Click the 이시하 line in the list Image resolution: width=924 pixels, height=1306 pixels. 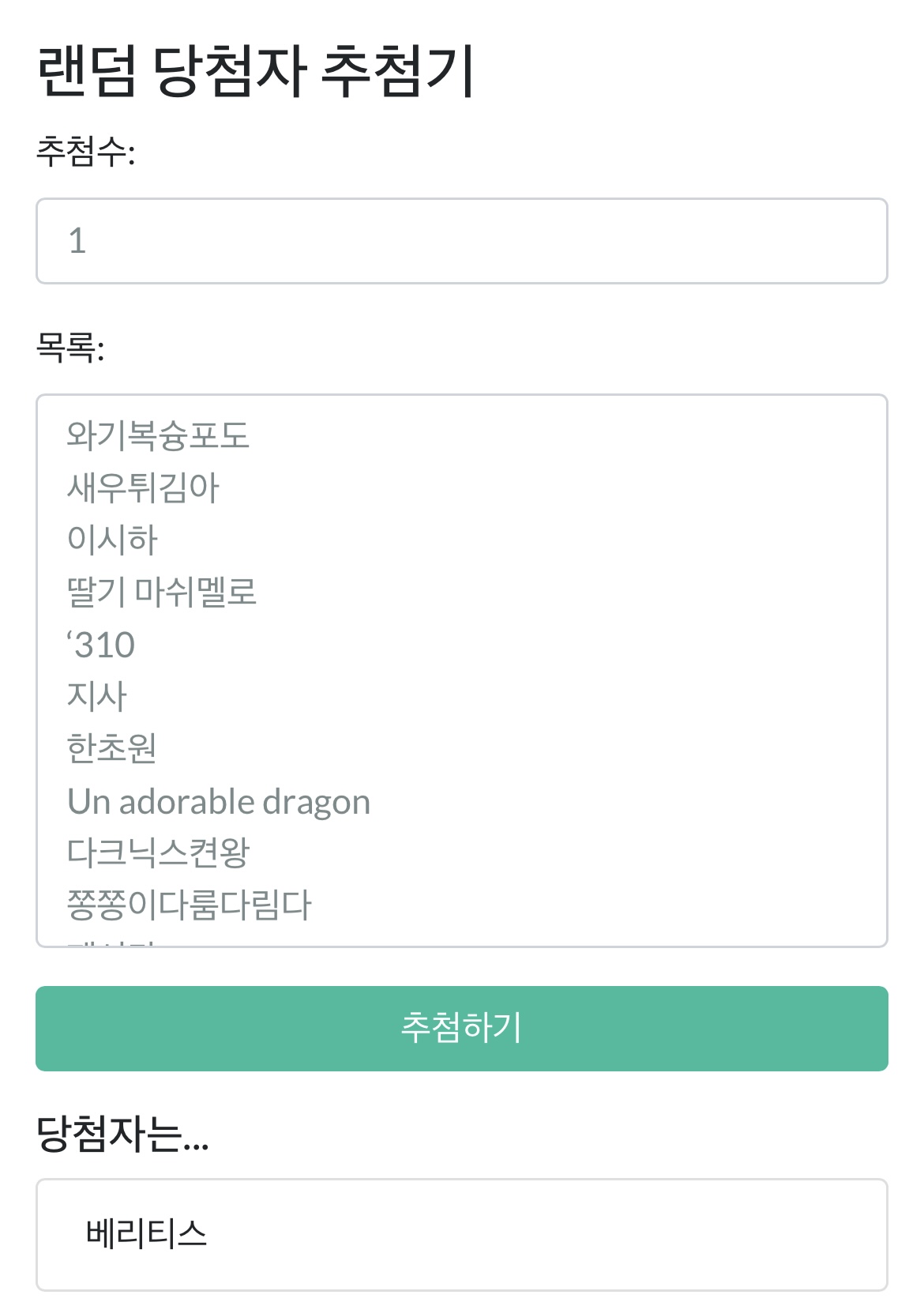[x=113, y=540]
